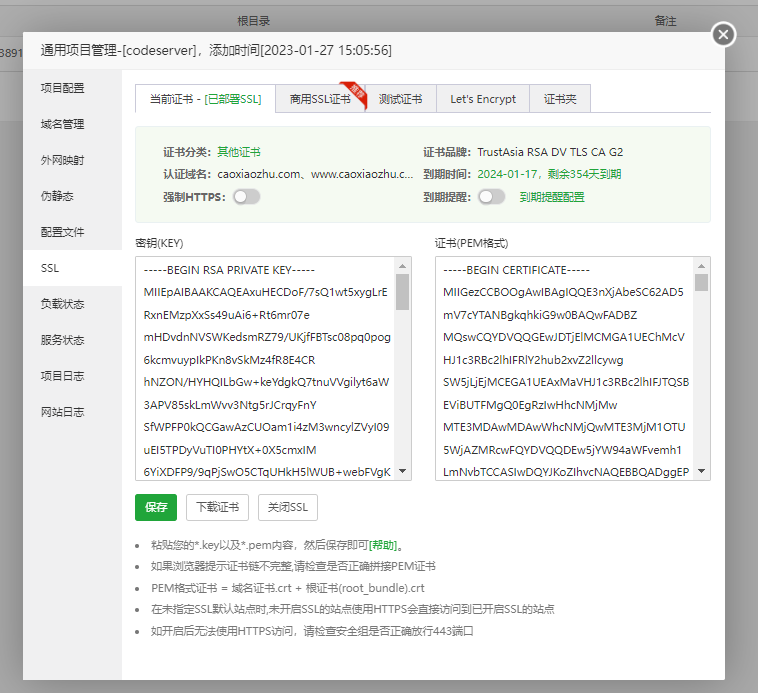The image size is (758, 693).
Task: Open the Let's Encrypt tab
Action: (483, 99)
